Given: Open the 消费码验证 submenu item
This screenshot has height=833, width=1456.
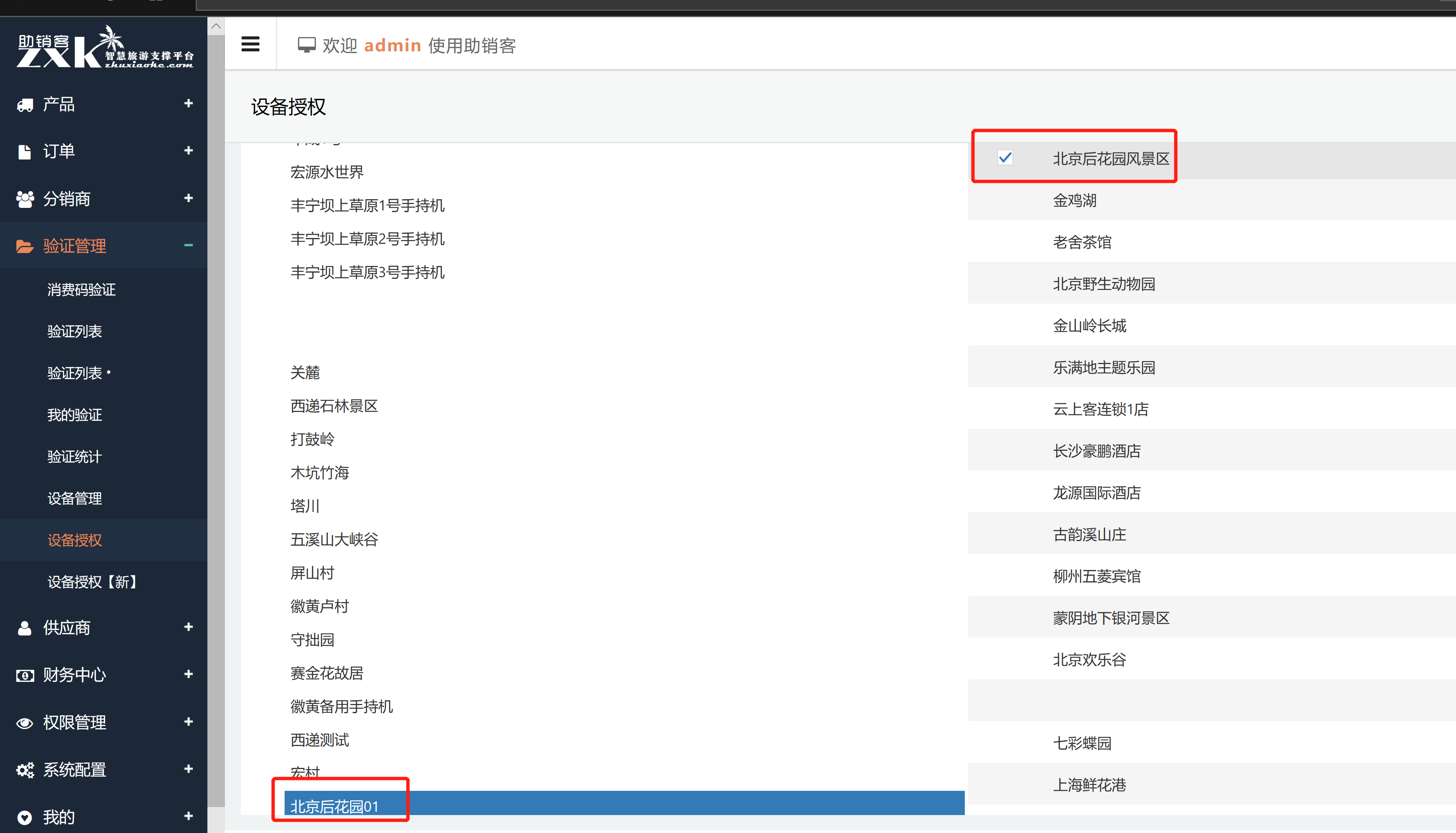Looking at the screenshot, I should (81, 289).
